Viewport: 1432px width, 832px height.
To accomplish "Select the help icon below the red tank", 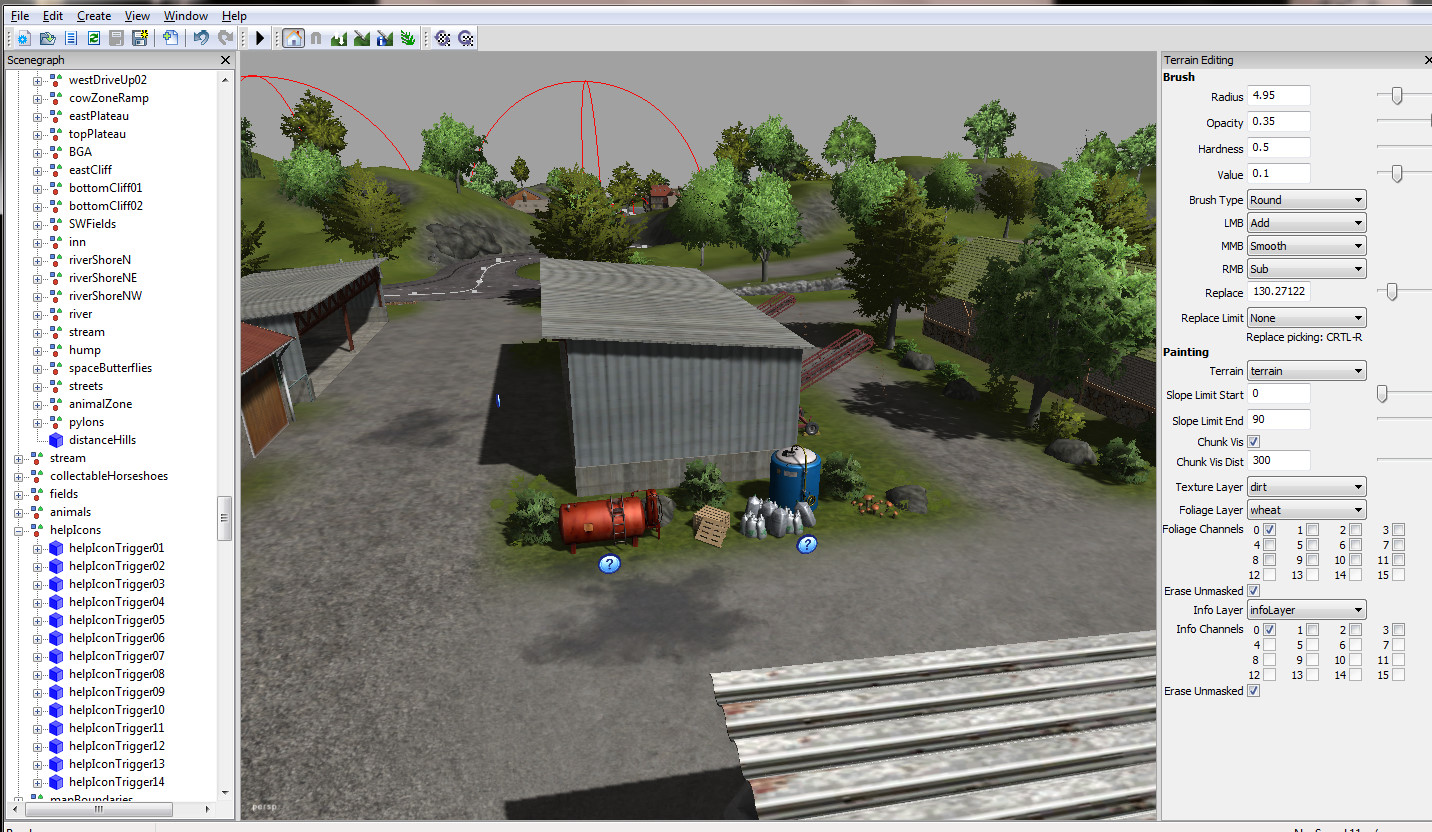I will click(609, 564).
